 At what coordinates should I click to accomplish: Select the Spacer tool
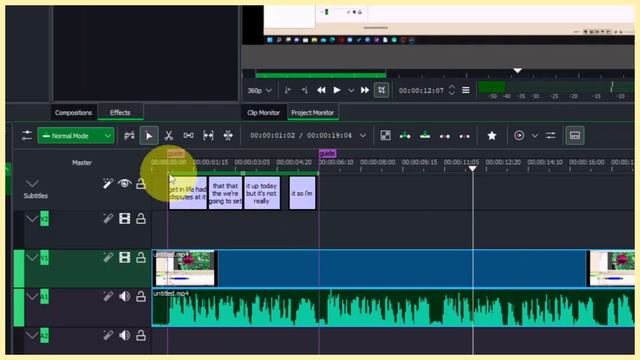click(x=189, y=136)
